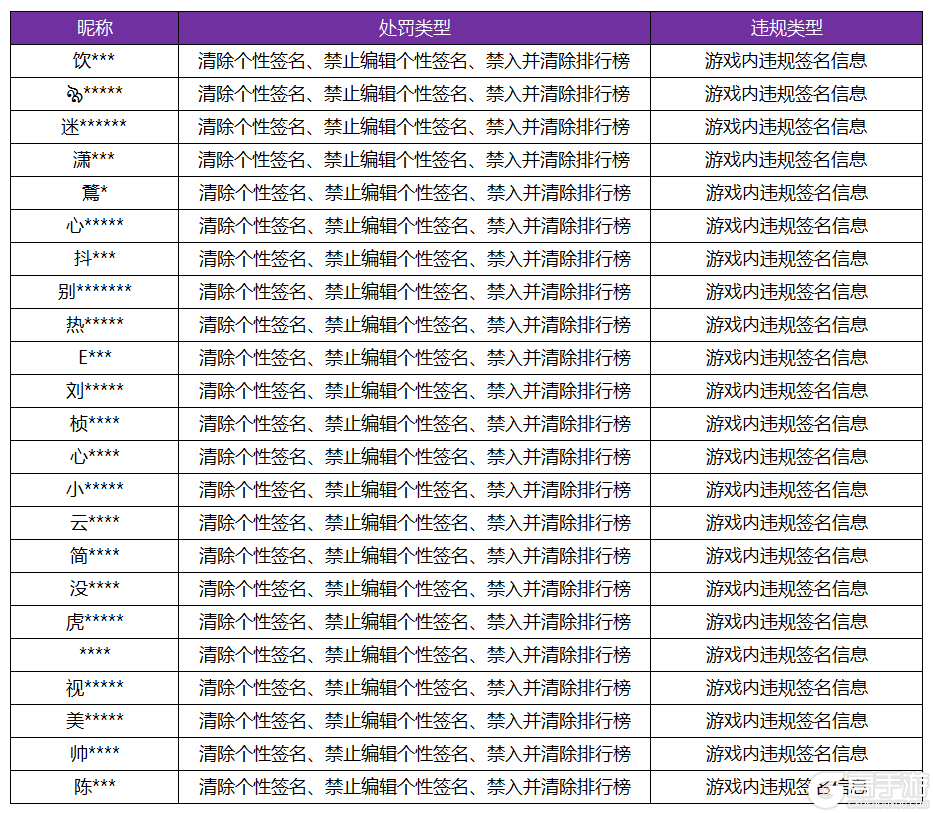Click punishment text in 陈*** row
The image size is (933, 813).
(x=414, y=787)
